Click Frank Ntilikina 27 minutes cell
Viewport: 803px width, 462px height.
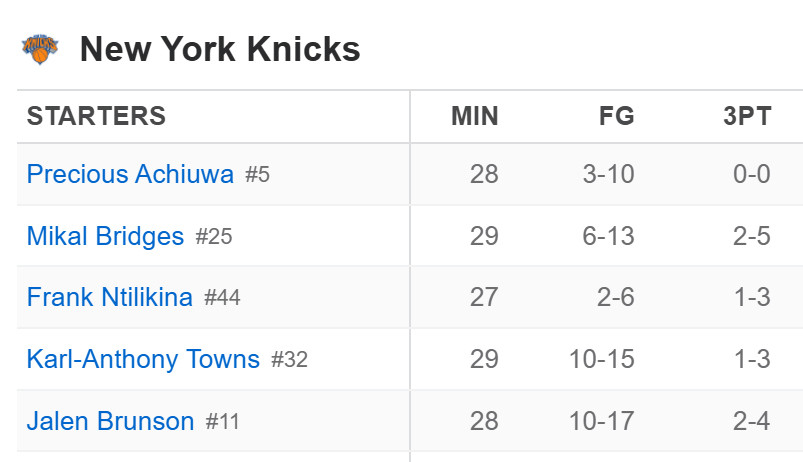(x=484, y=297)
